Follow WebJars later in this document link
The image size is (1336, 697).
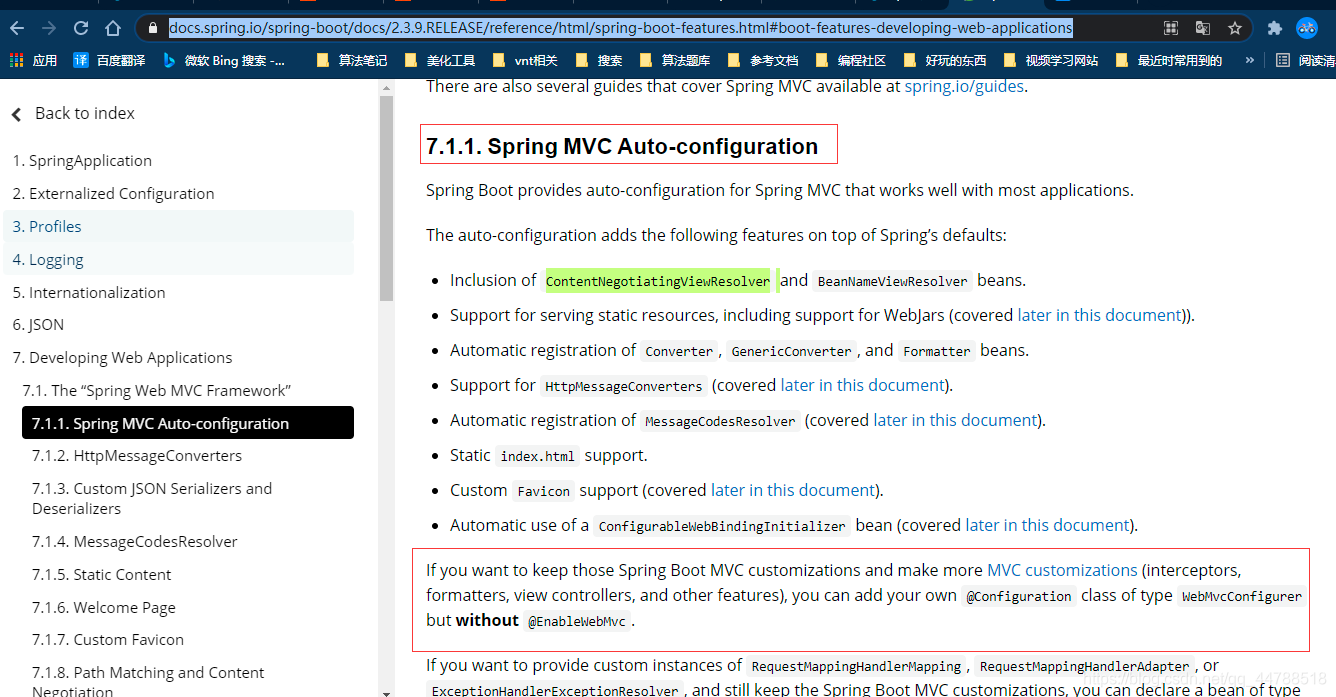1100,315
